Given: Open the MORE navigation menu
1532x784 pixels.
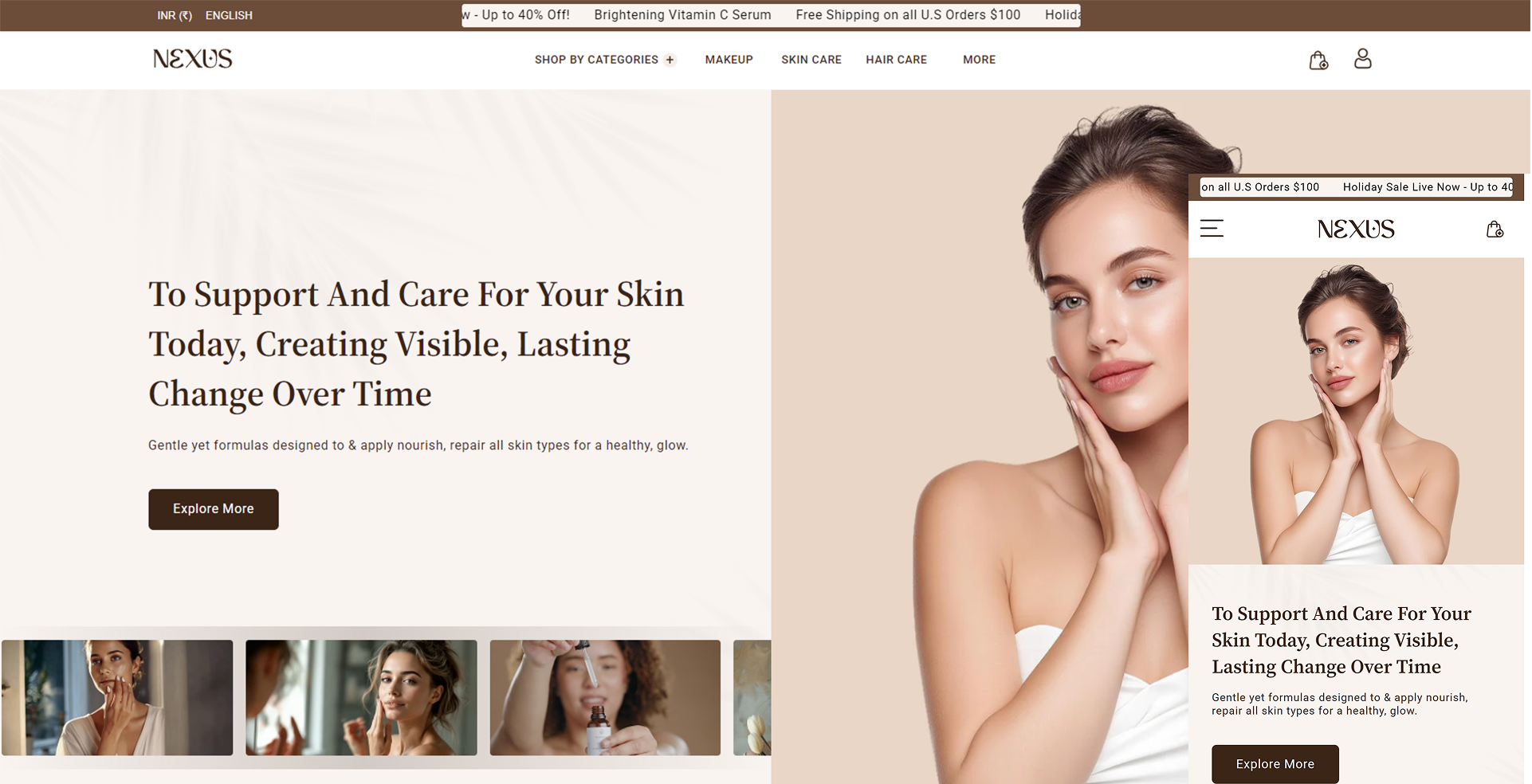Looking at the screenshot, I should click(x=979, y=60).
